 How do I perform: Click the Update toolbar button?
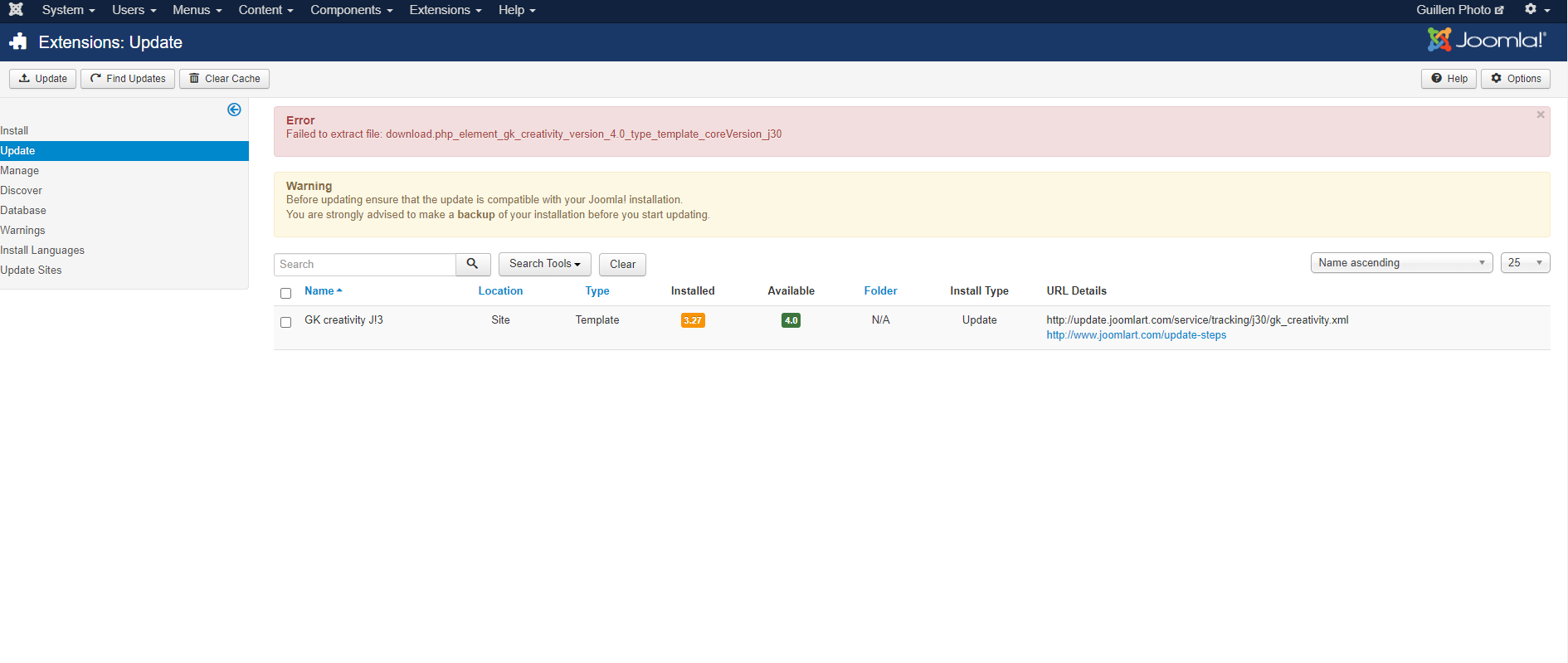pos(43,79)
